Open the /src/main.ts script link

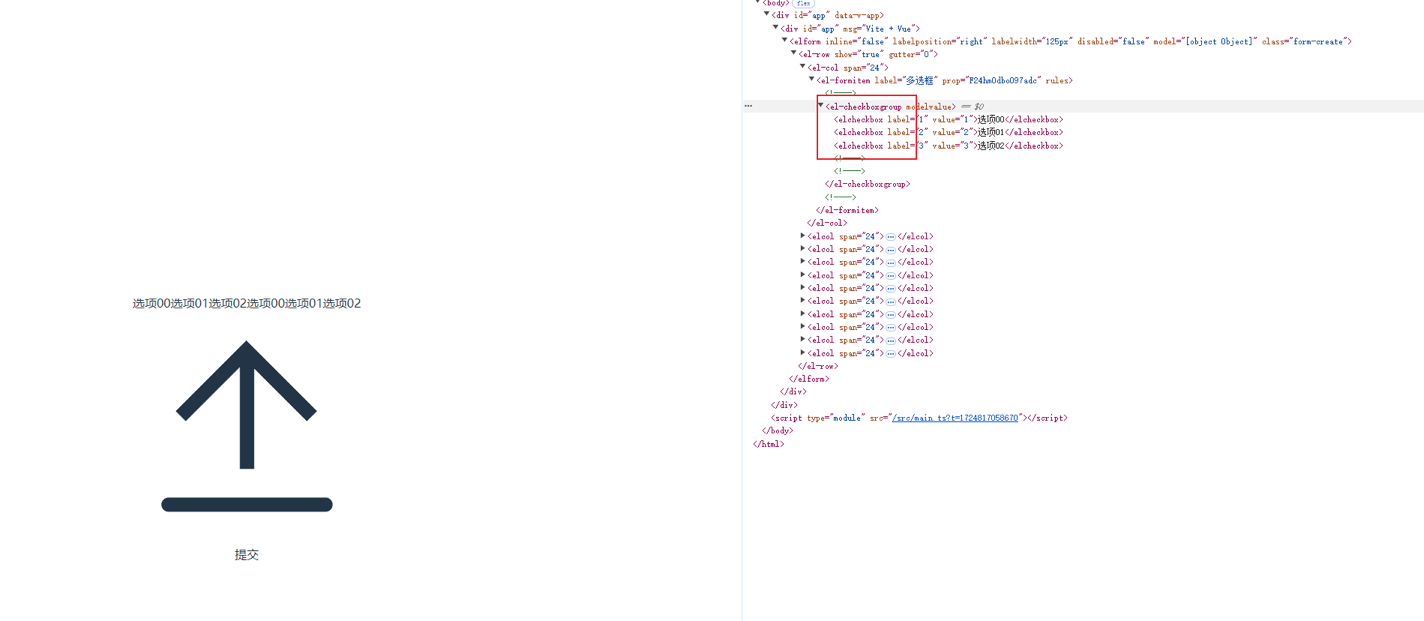click(x=954, y=418)
